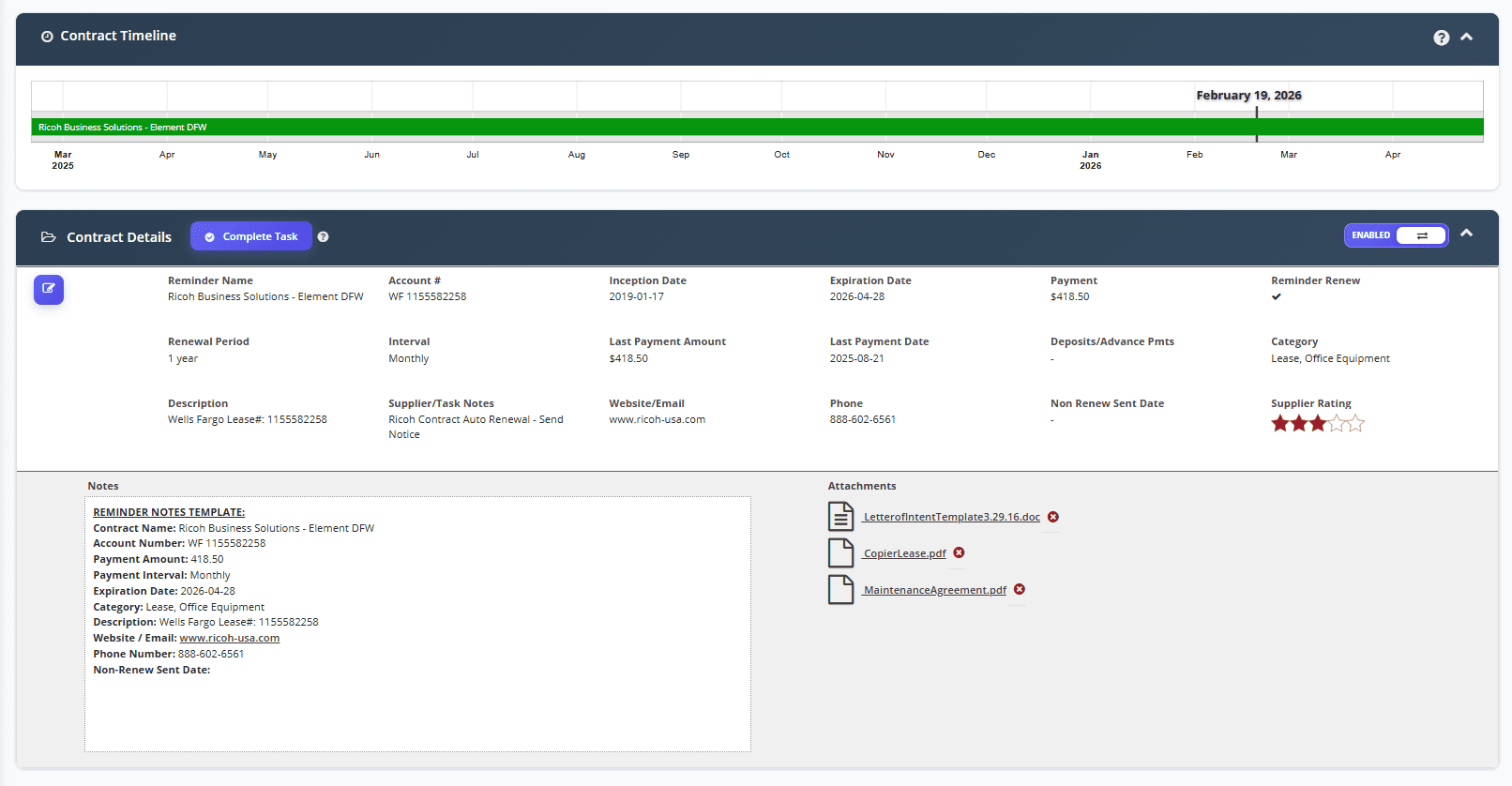Open LetterofIntentTemplate3.29.16.doc attachment
Viewport: 1512px width, 786px height.
(951, 517)
